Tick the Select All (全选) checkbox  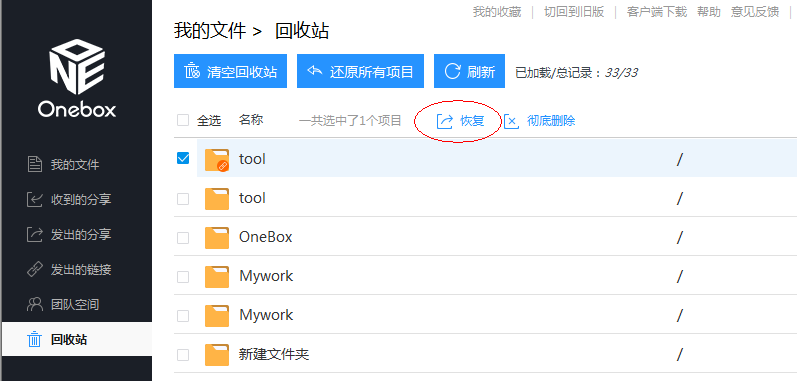click(183, 120)
